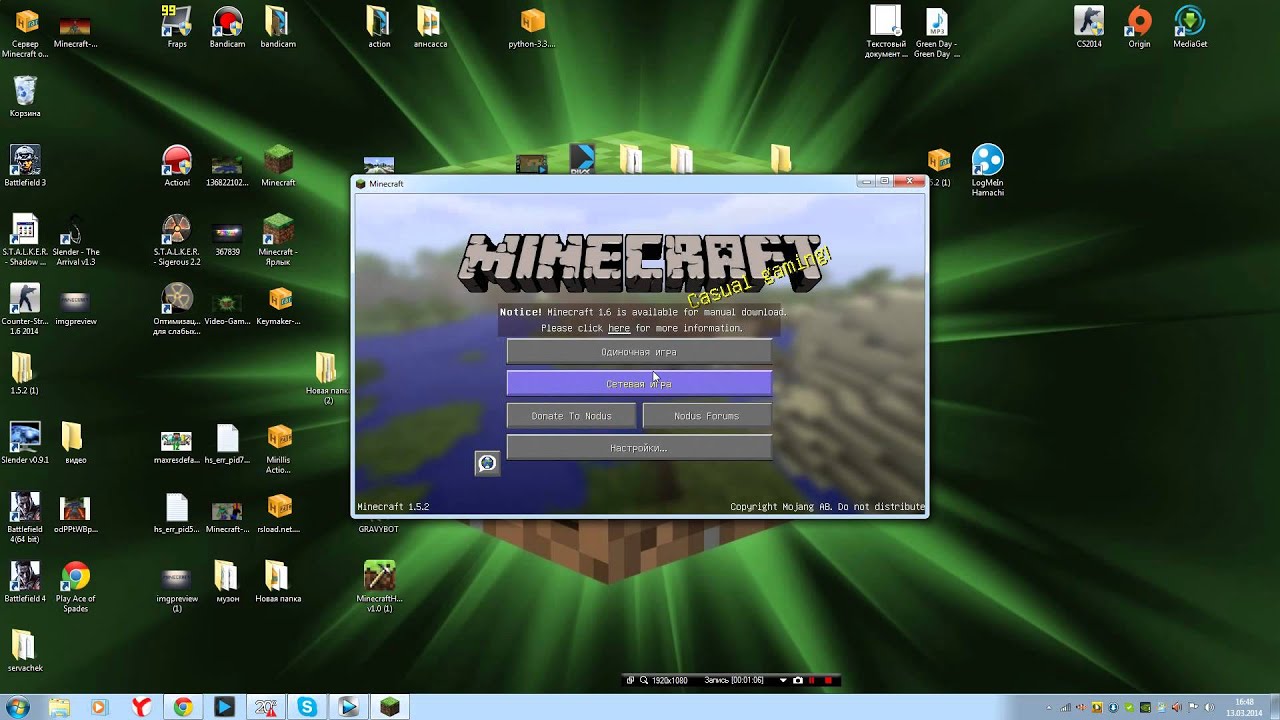This screenshot has width=1280, height=720.
Task: Open Сетевая игра multiplayer menu
Action: coord(639,384)
